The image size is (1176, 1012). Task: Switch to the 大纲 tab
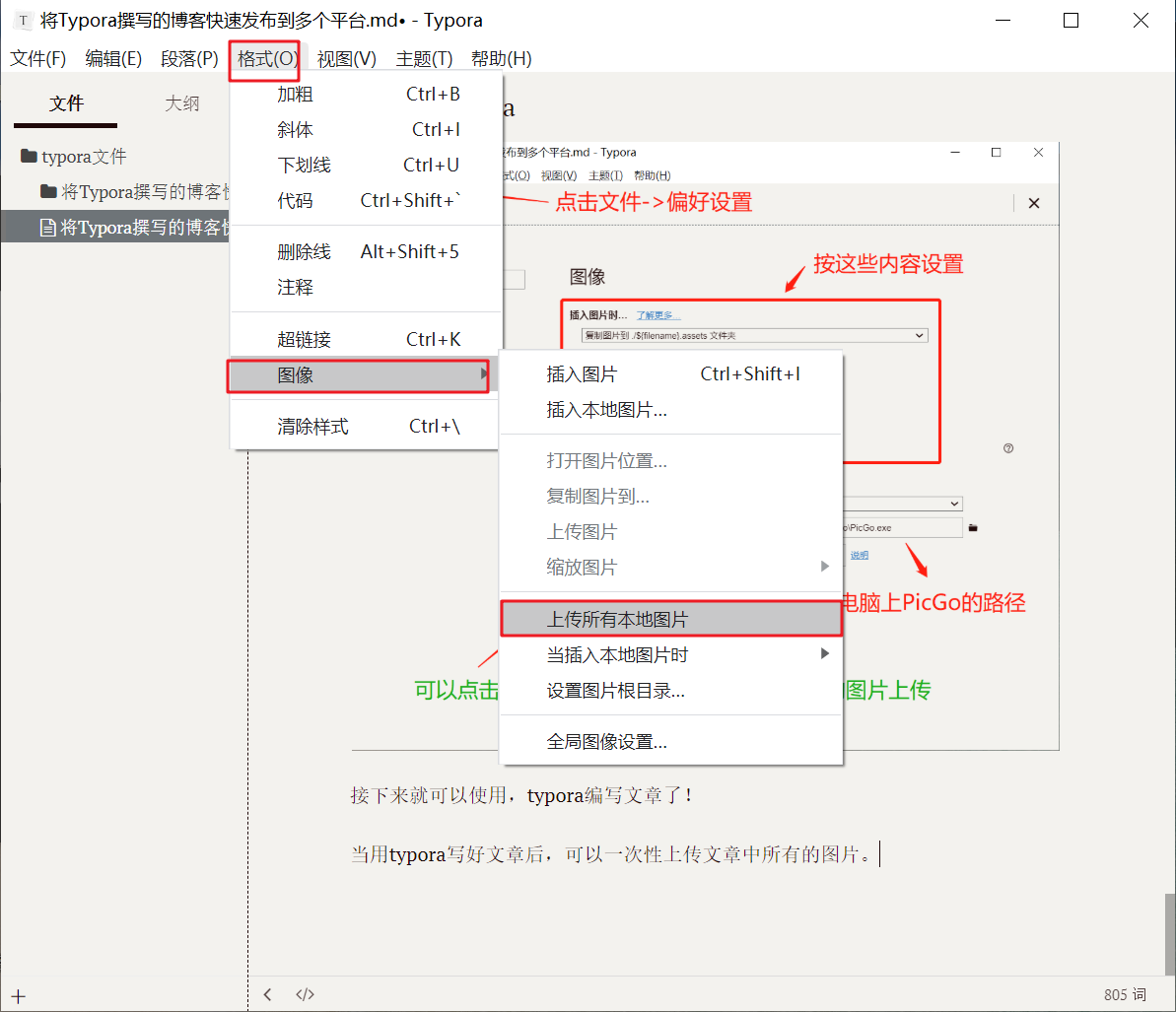(x=181, y=102)
